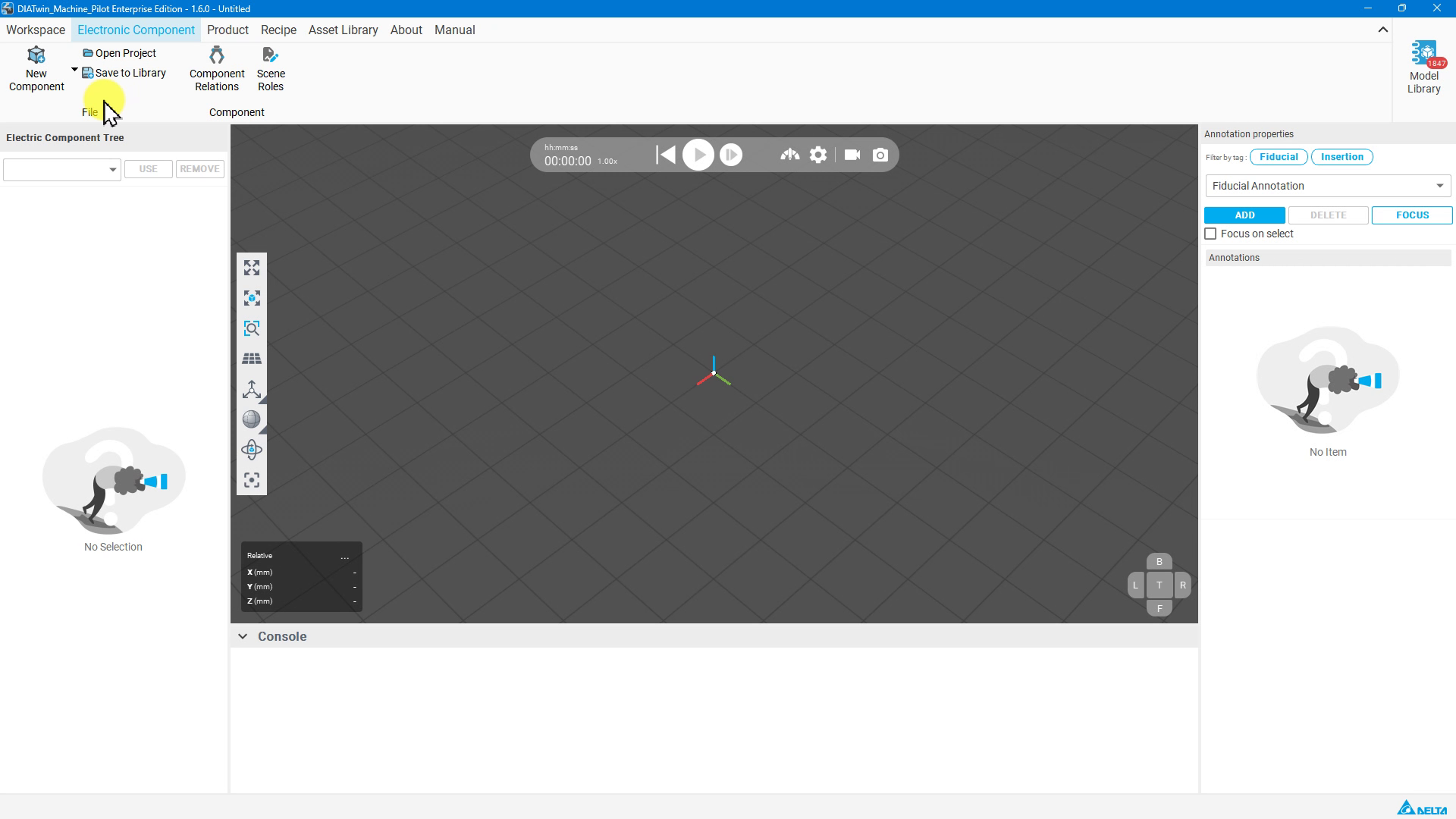Play the simulation
1456x819 pixels.
click(x=698, y=155)
